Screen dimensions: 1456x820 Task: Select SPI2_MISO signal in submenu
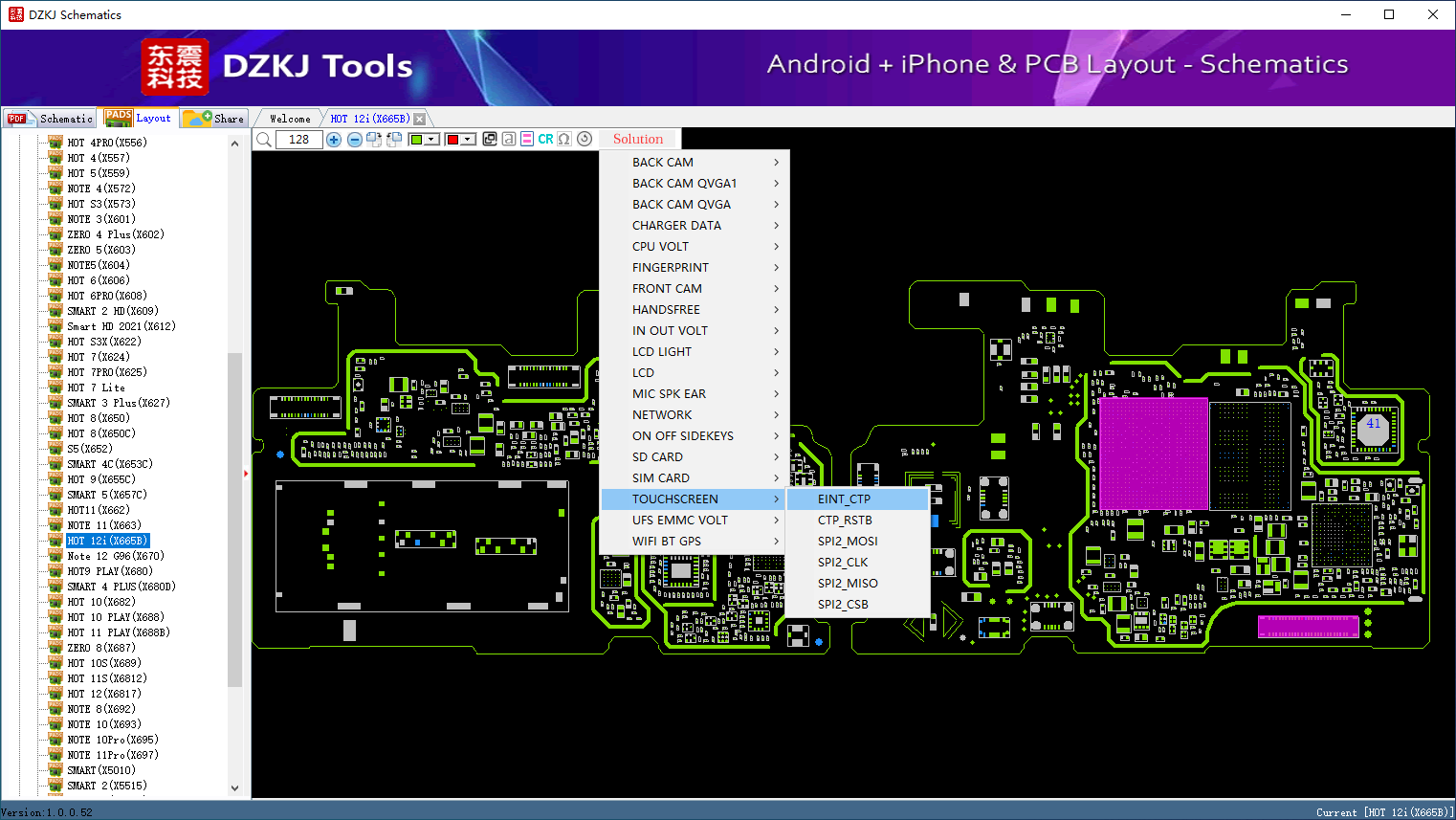[857, 584]
